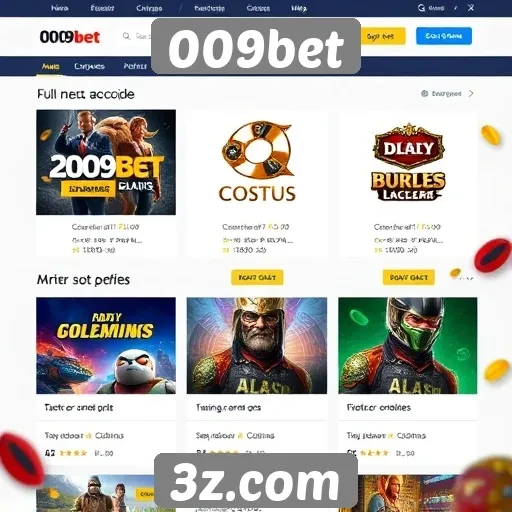Click the first item in the top menu bar
The height and width of the screenshot is (512, 512).
60,8
